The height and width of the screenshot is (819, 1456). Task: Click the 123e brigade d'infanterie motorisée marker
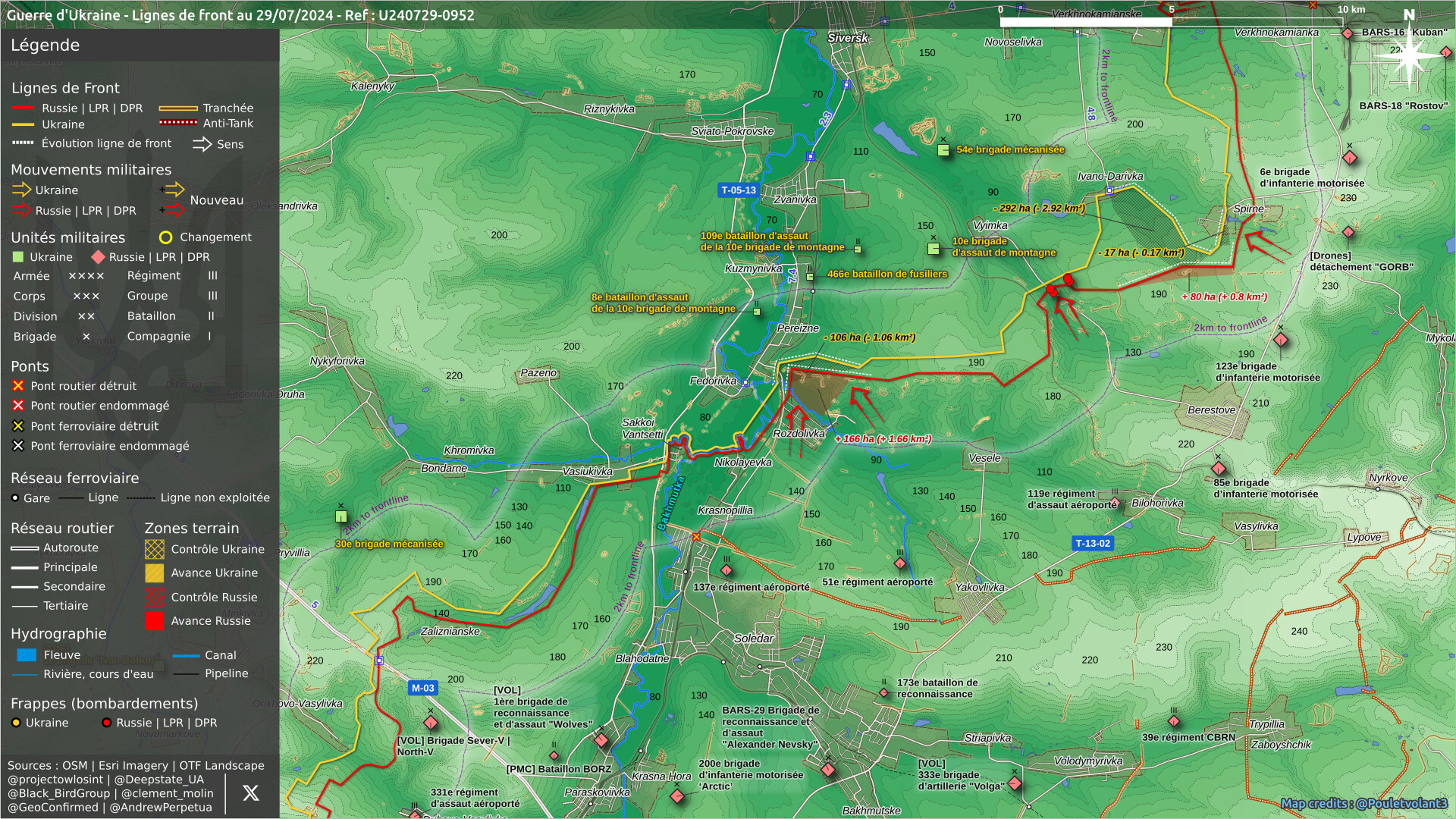point(1281,340)
